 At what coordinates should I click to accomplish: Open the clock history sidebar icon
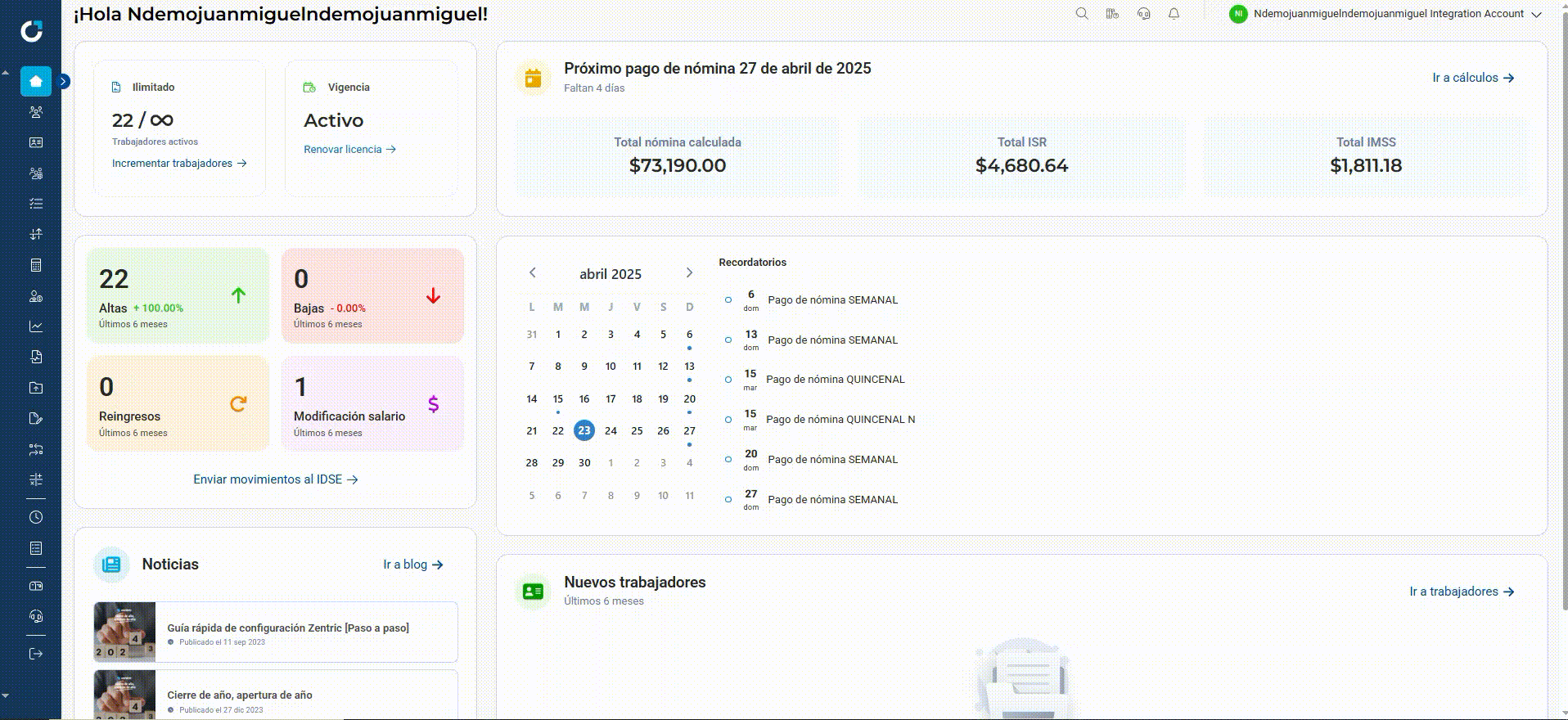pos(36,517)
